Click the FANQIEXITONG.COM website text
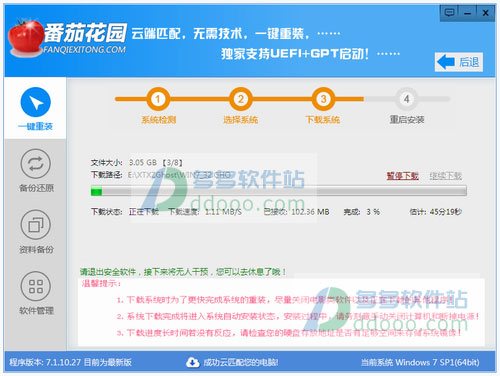The height and width of the screenshot is (376, 500). click(84, 50)
